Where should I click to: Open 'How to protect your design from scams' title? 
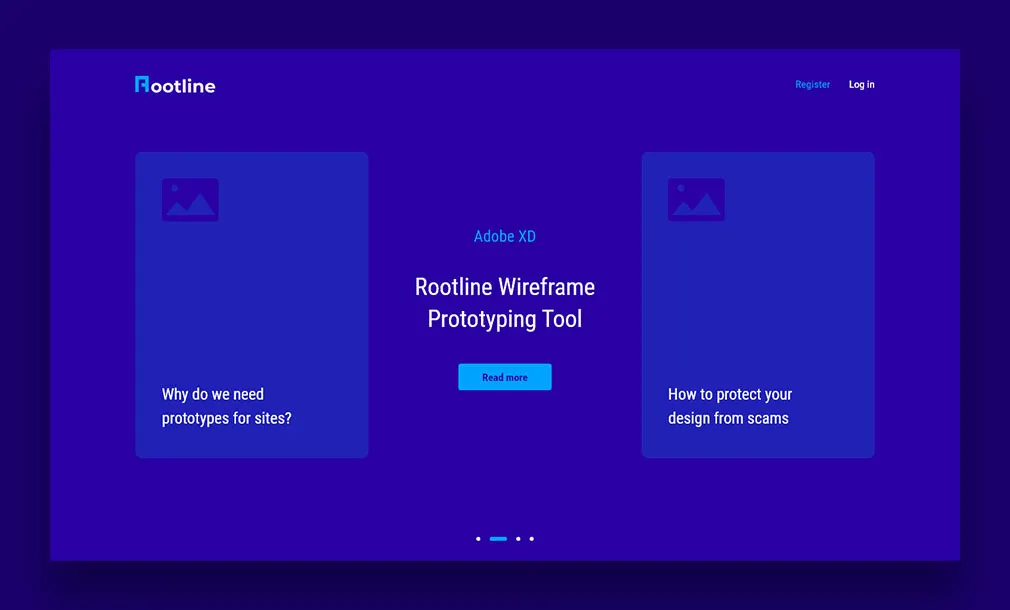coord(730,406)
